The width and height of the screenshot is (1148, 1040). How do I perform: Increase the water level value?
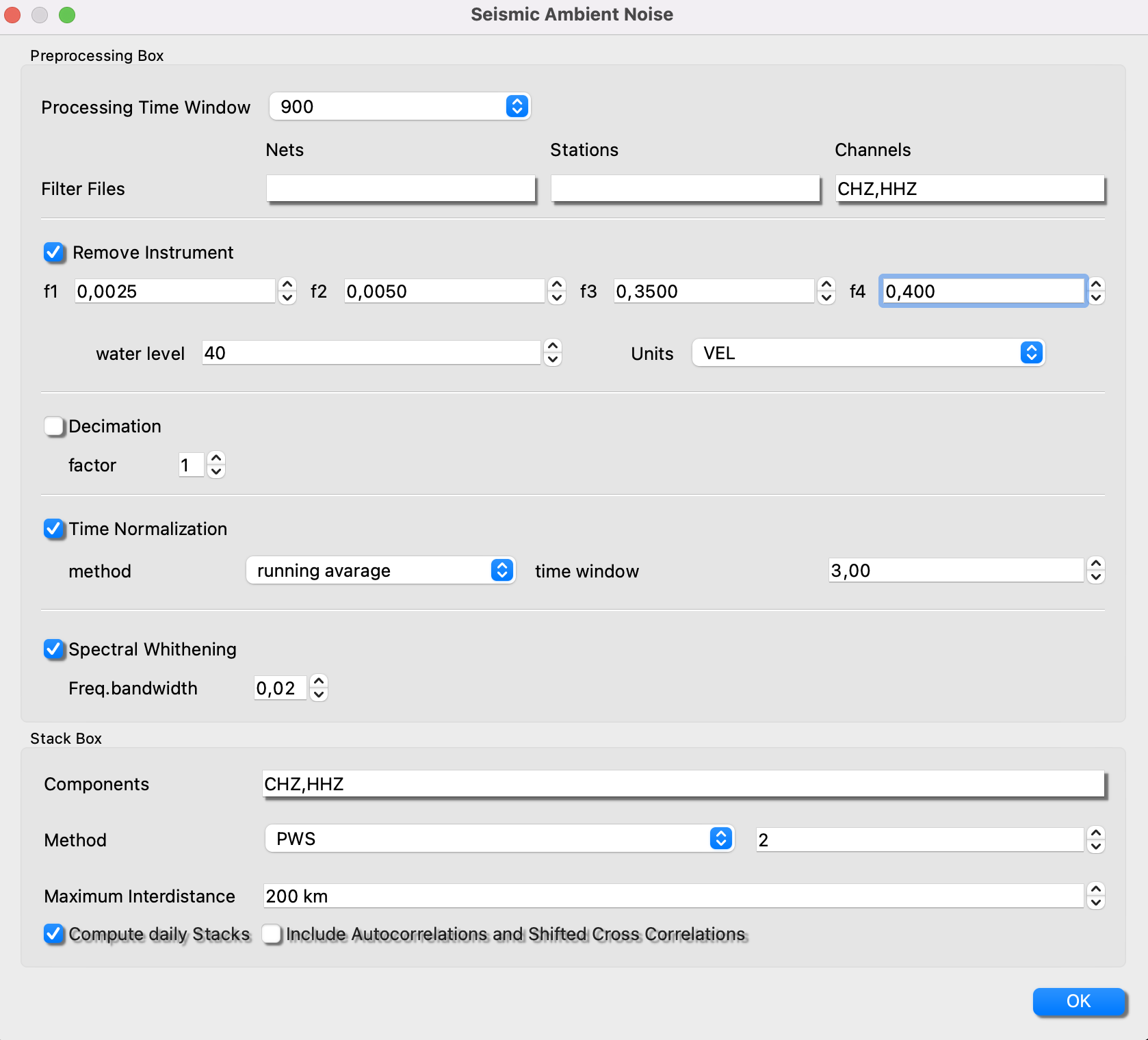click(x=553, y=346)
